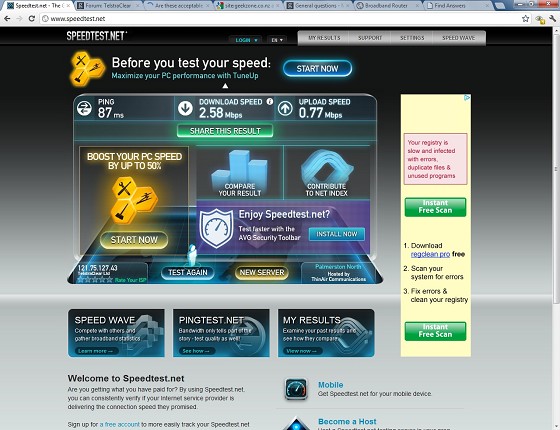
Task: Open the SUPPORT tab
Action: [x=370, y=38]
